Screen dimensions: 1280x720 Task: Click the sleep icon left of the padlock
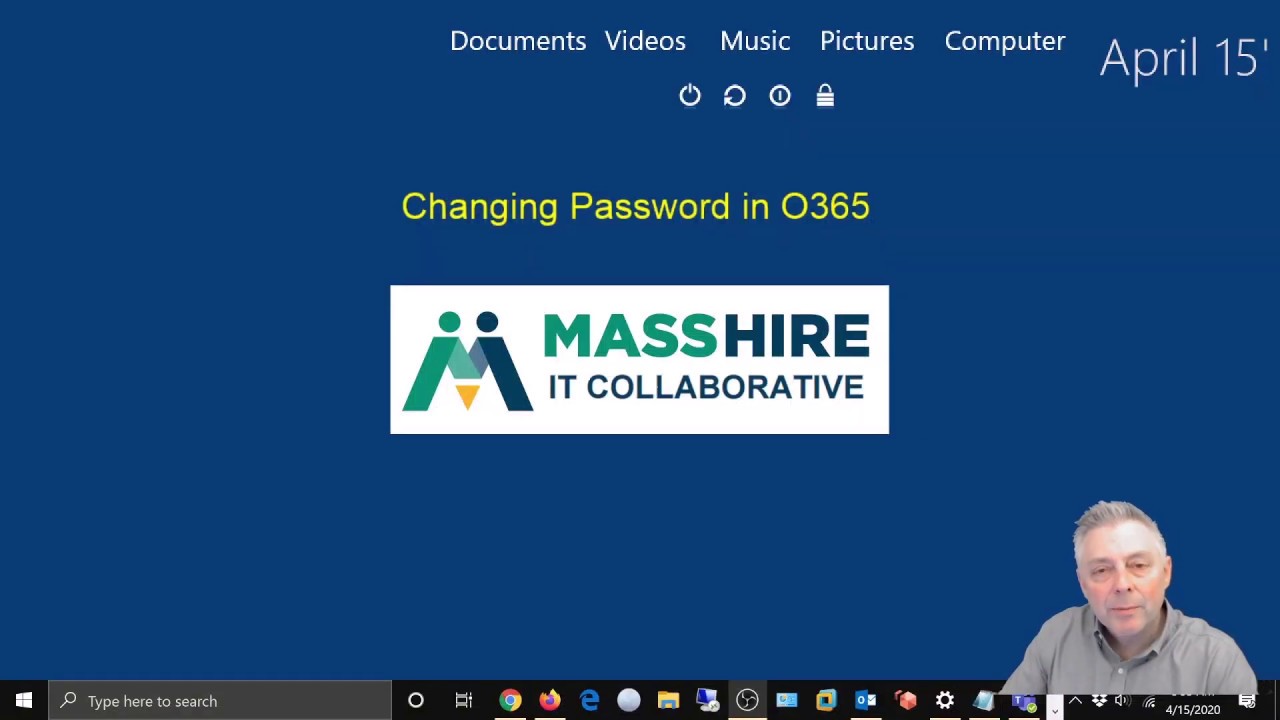coord(780,95)
